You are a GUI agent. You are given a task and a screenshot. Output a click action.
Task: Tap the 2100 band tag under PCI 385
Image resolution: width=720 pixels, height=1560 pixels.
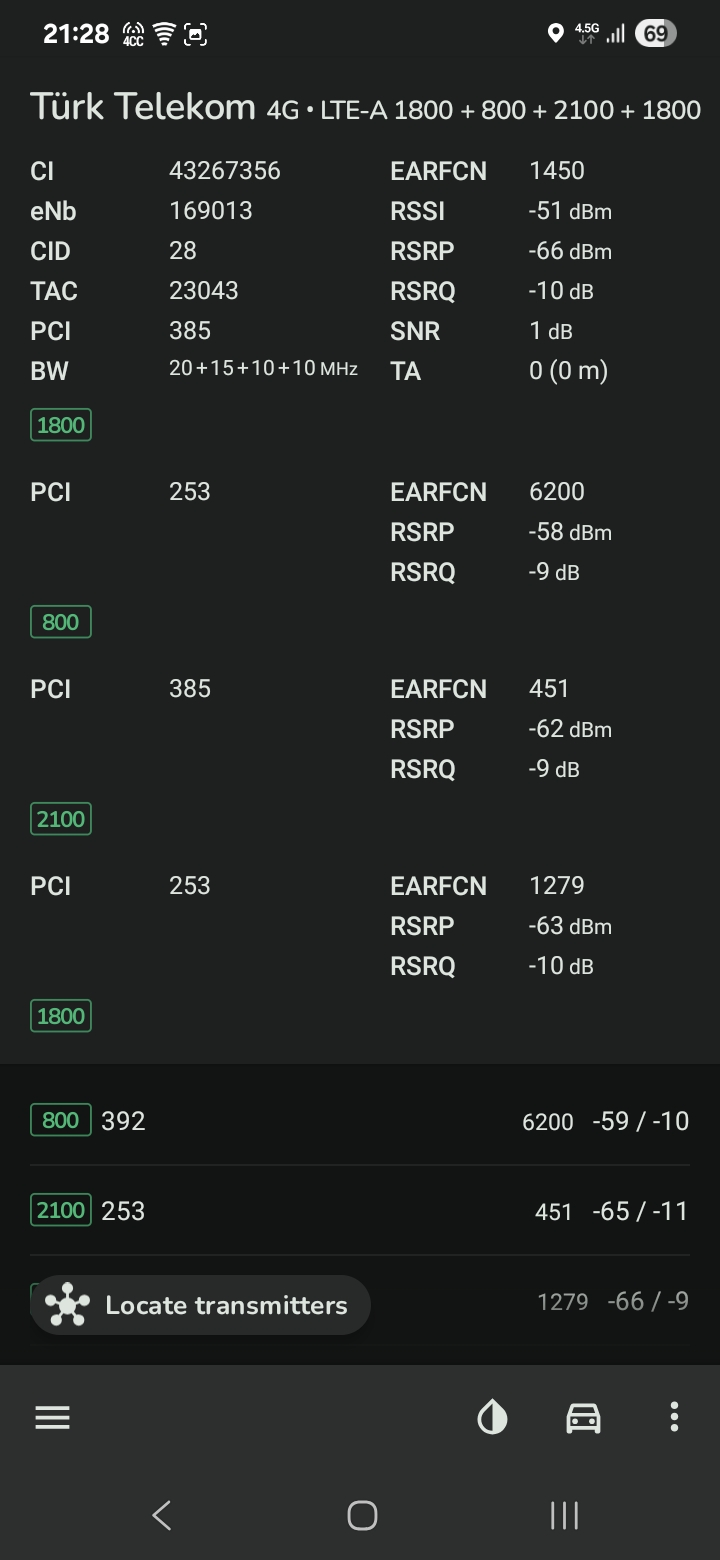pyautogui.click(x=61, y=819)
